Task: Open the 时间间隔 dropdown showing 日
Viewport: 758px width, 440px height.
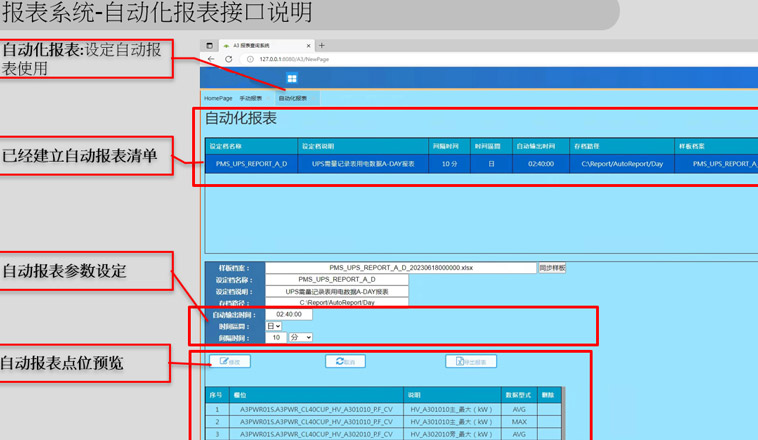Action: (273, 326)
